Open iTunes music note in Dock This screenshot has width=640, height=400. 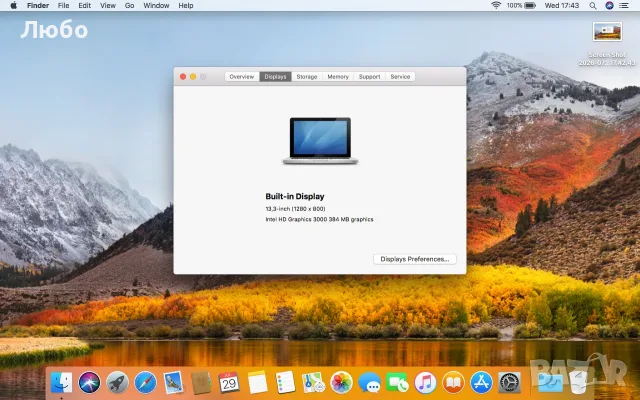[425, 383]
